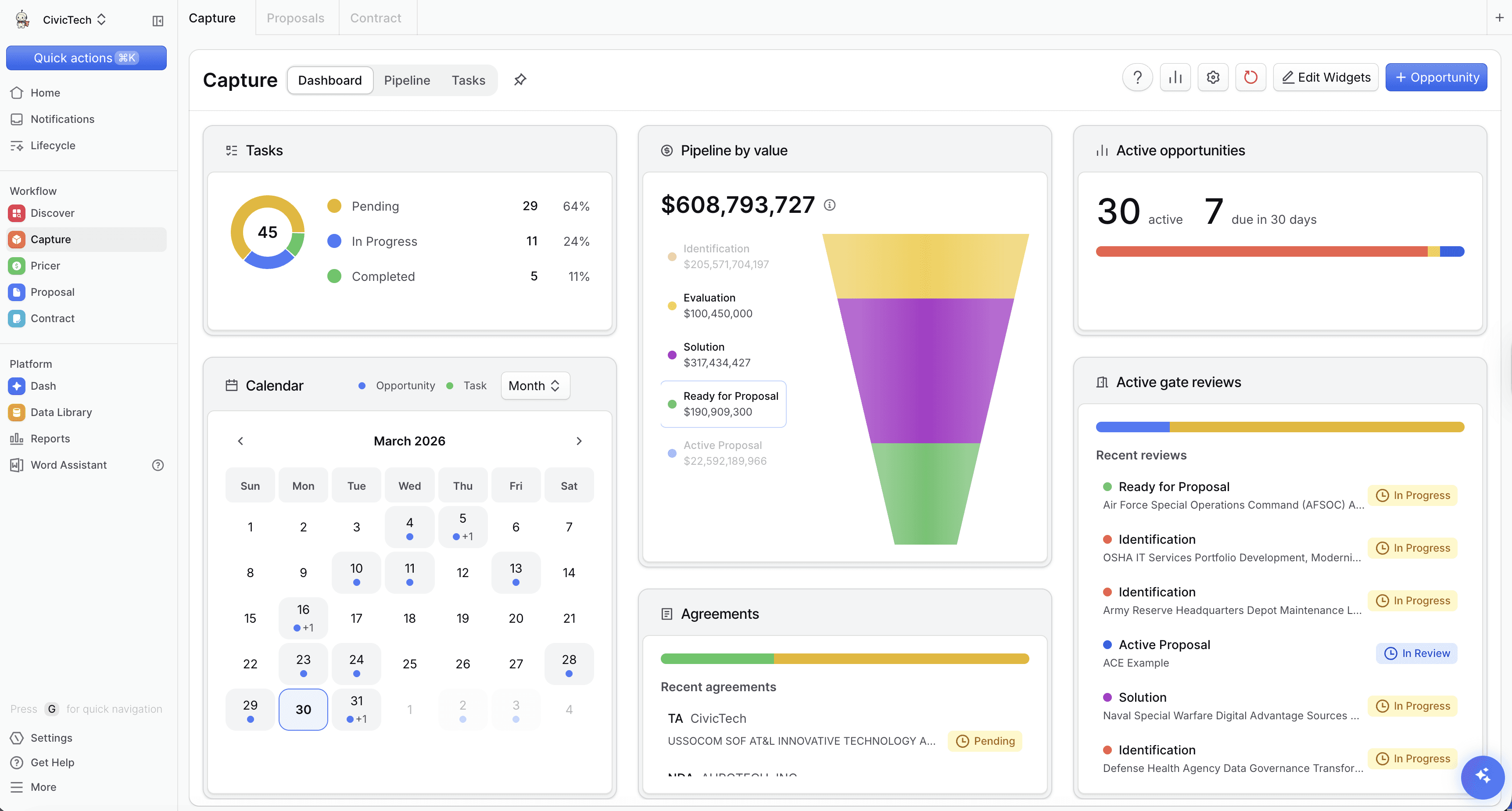Switch to the Proposals tab
The image size is (1512, 811).
click(295, 18)
